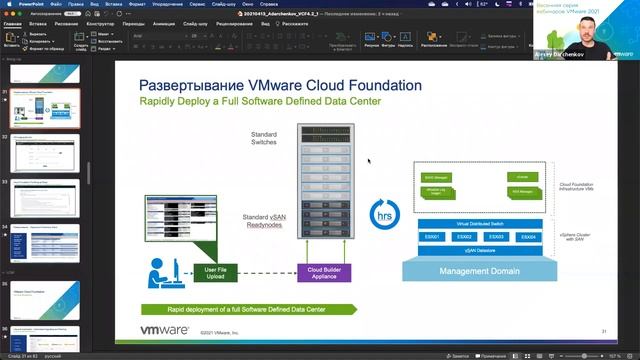Click the New Slide (Создать слайд) icon
The width and height of the screenshot is (640, 360).
(79, 37)
